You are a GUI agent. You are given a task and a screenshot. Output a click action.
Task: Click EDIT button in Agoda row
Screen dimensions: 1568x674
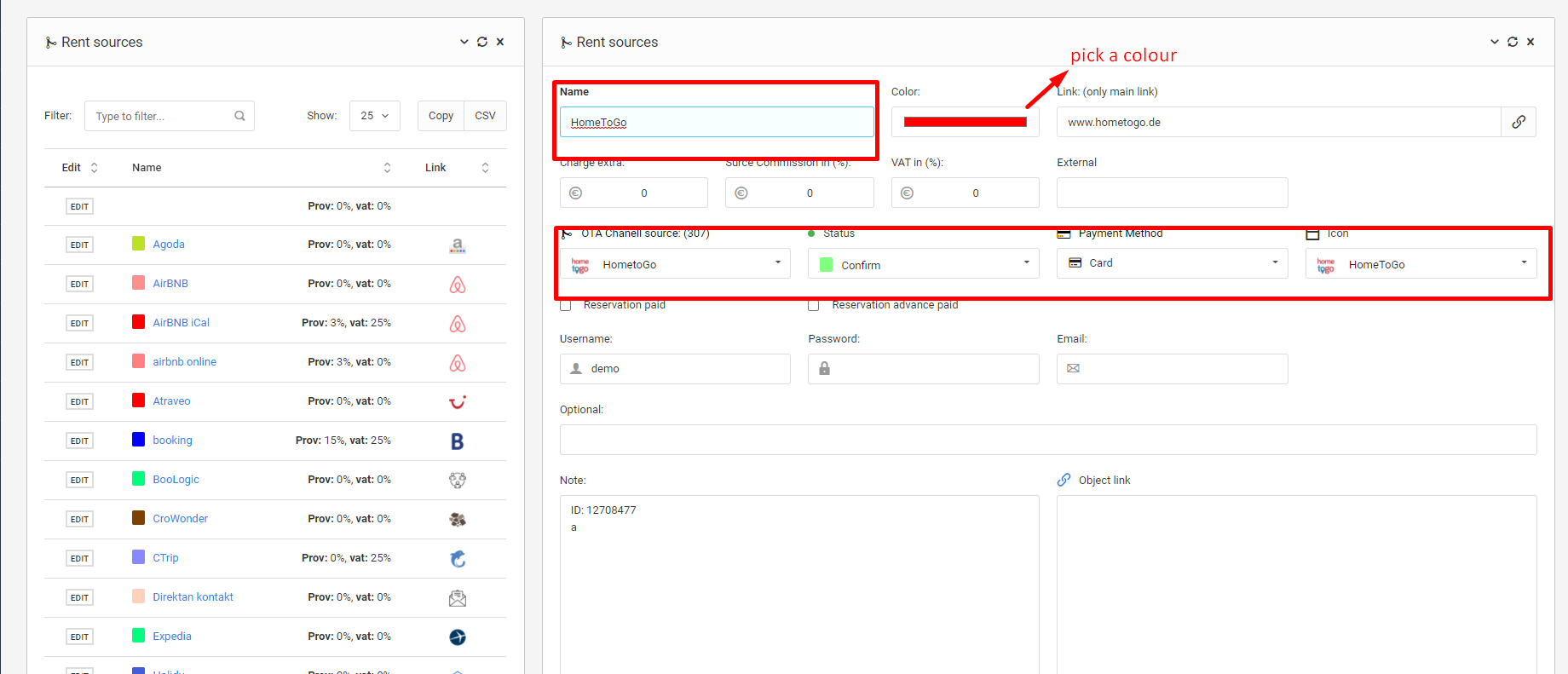pyautogui.click(x=79, y=245)
